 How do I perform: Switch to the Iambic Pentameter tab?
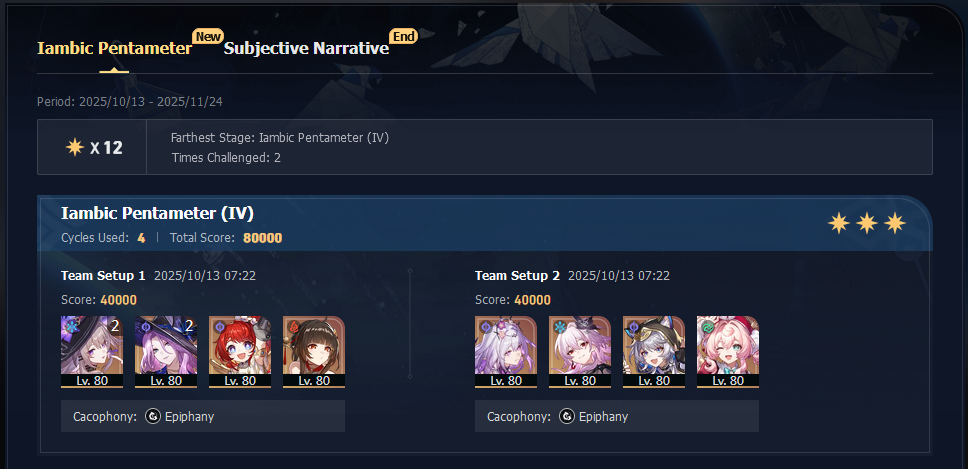pyautogui.click(x=115, y=49)
